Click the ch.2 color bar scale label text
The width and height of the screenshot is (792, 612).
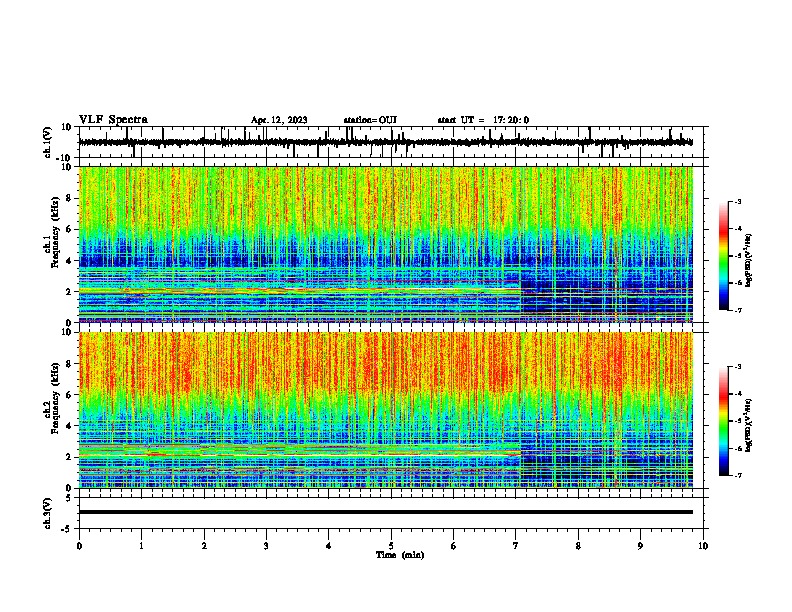[x=750, y=425]
